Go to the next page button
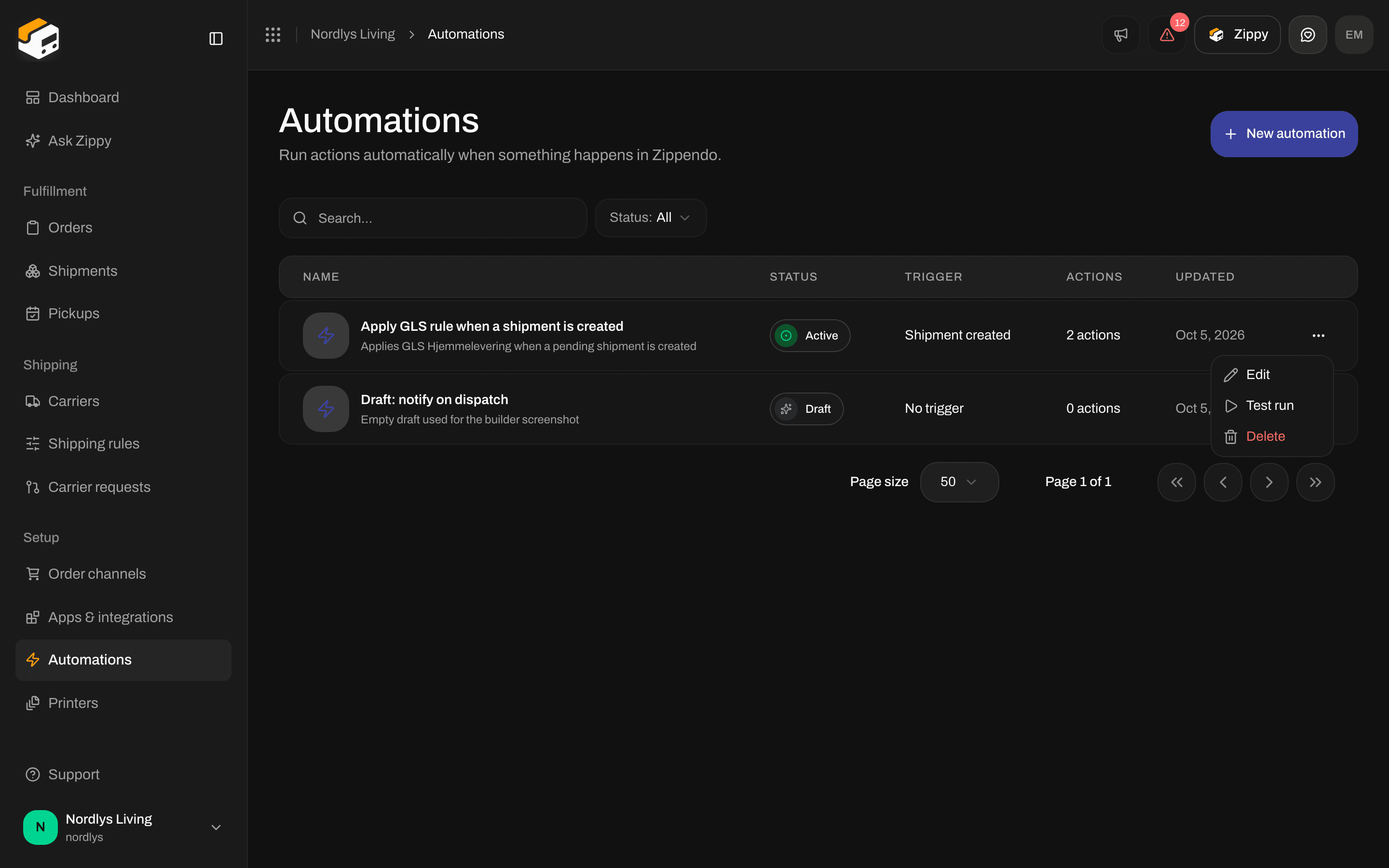This screenshot has width=1389, height=868. pos(1269,482)
